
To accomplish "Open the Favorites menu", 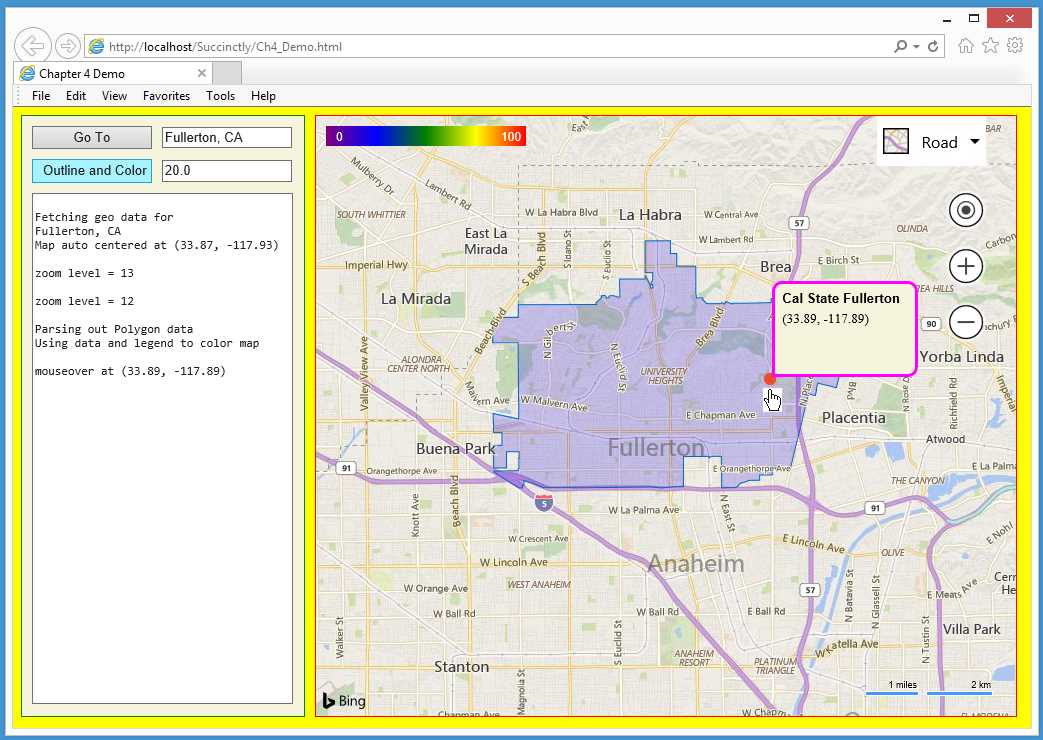I will tap(166, 96).
